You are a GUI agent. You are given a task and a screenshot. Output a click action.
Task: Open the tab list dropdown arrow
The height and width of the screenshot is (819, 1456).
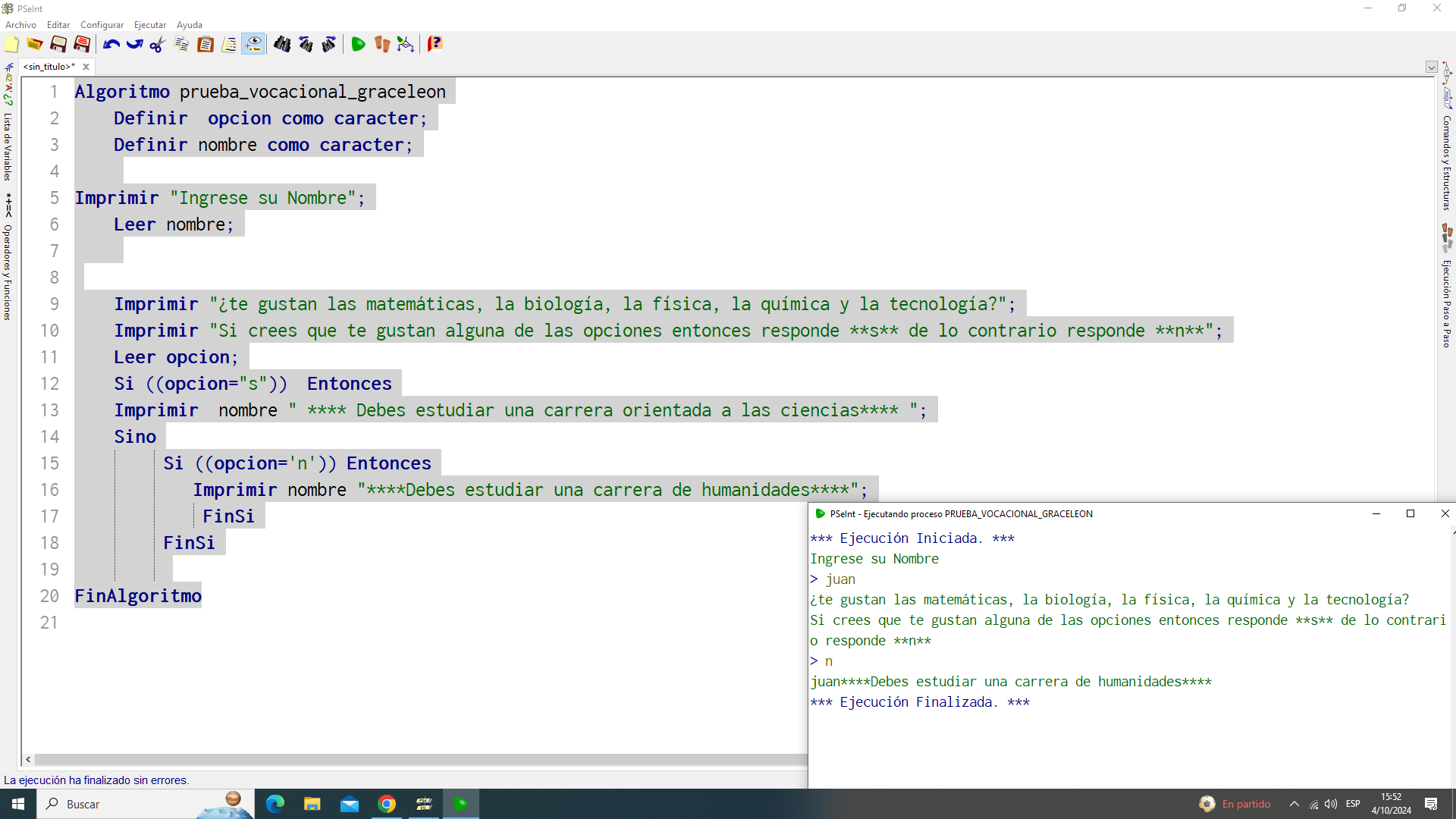pyautogui.click(x=1431, y=67)
